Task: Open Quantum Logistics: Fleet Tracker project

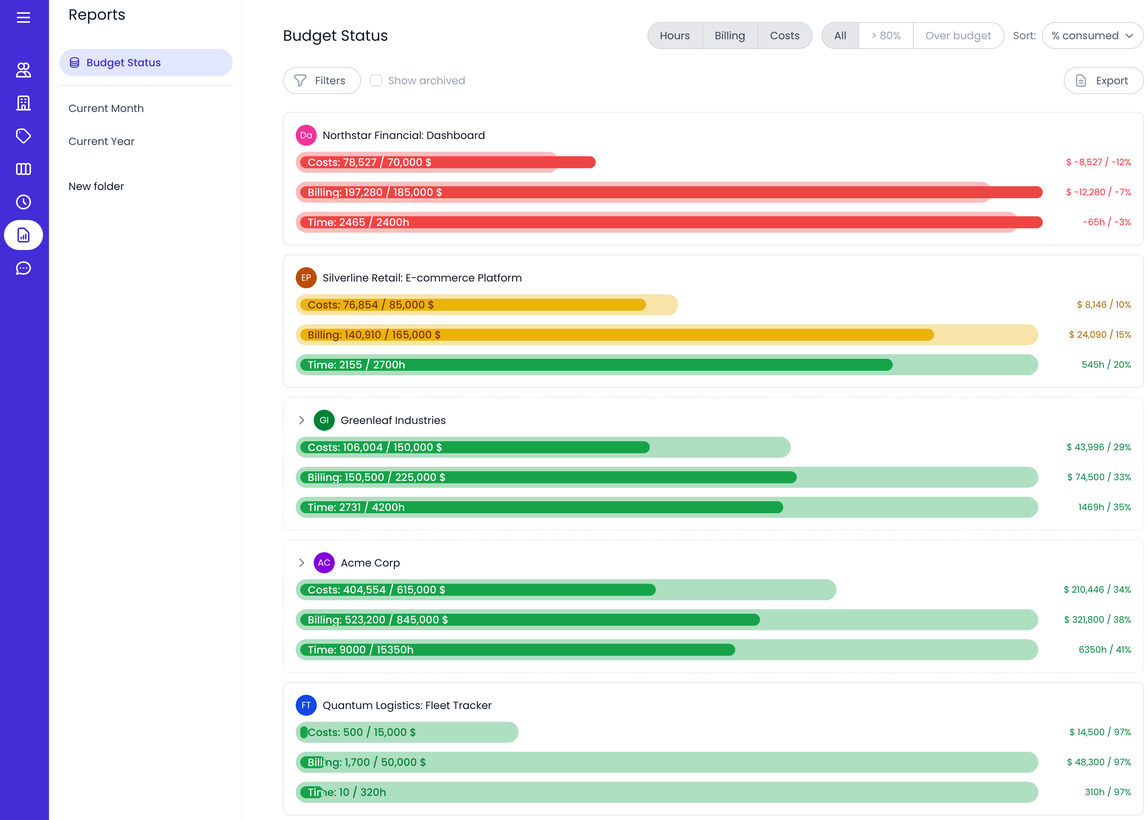Action: point(407,706)
